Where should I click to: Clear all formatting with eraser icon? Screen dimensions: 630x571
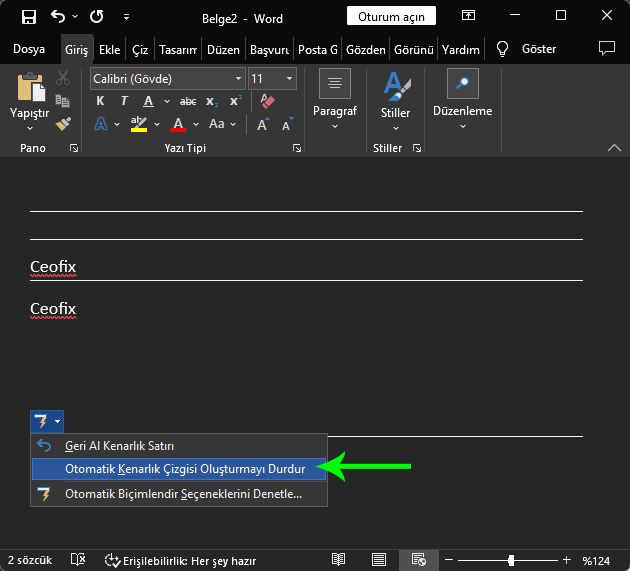(x=267, y=100)
